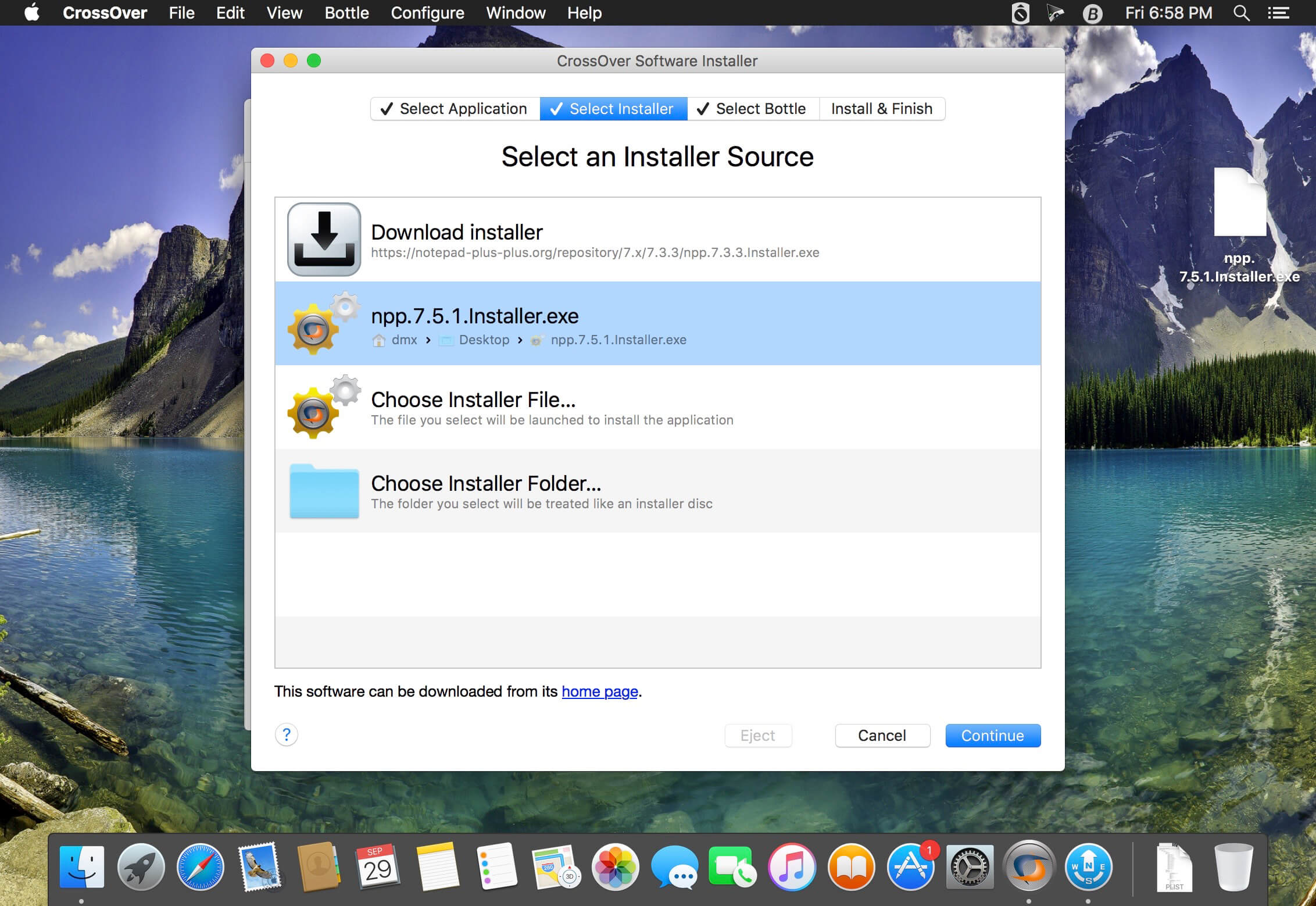The width and height of the screenshot is (1316, 906).
Task: Click the Cancel button
Action: coord(882,736)
